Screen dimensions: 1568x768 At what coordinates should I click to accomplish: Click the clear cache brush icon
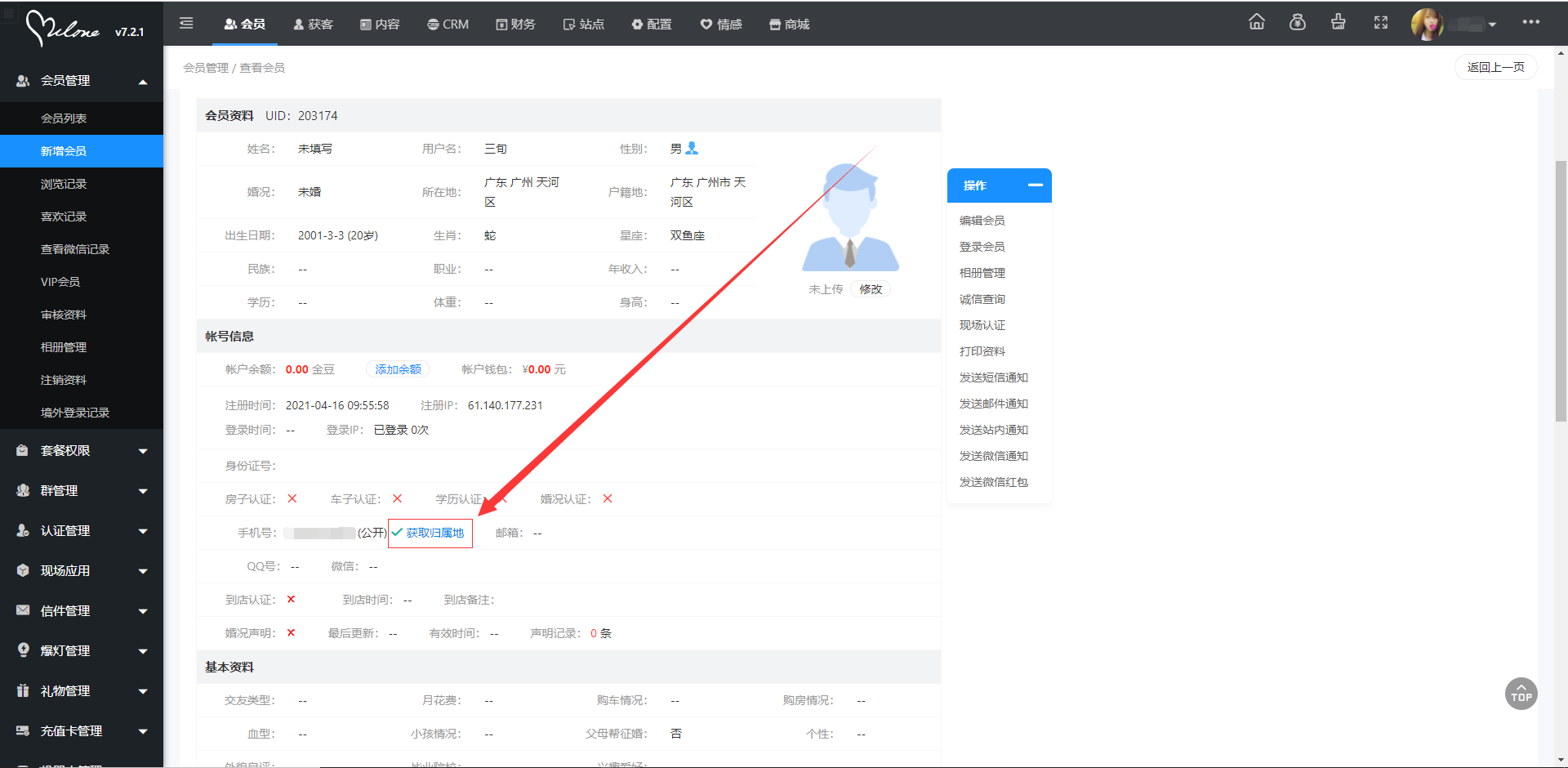[x=1338, y=22]
